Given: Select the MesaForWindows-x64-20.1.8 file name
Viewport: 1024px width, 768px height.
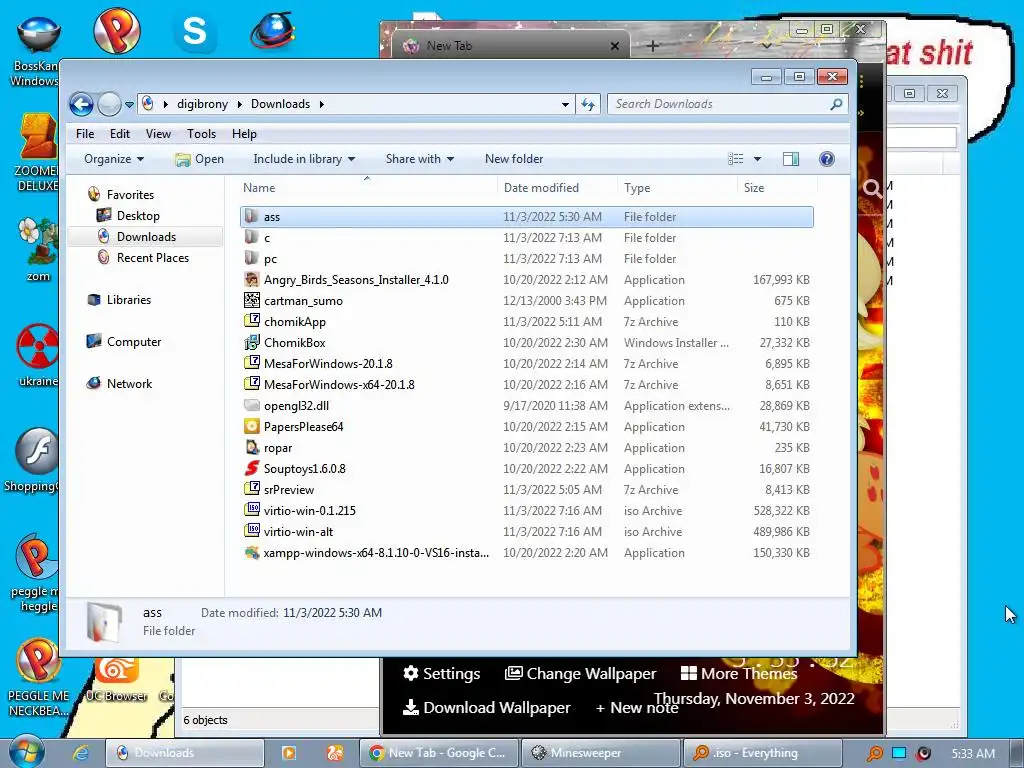Looking at the screenshot, I should [339, 385].
